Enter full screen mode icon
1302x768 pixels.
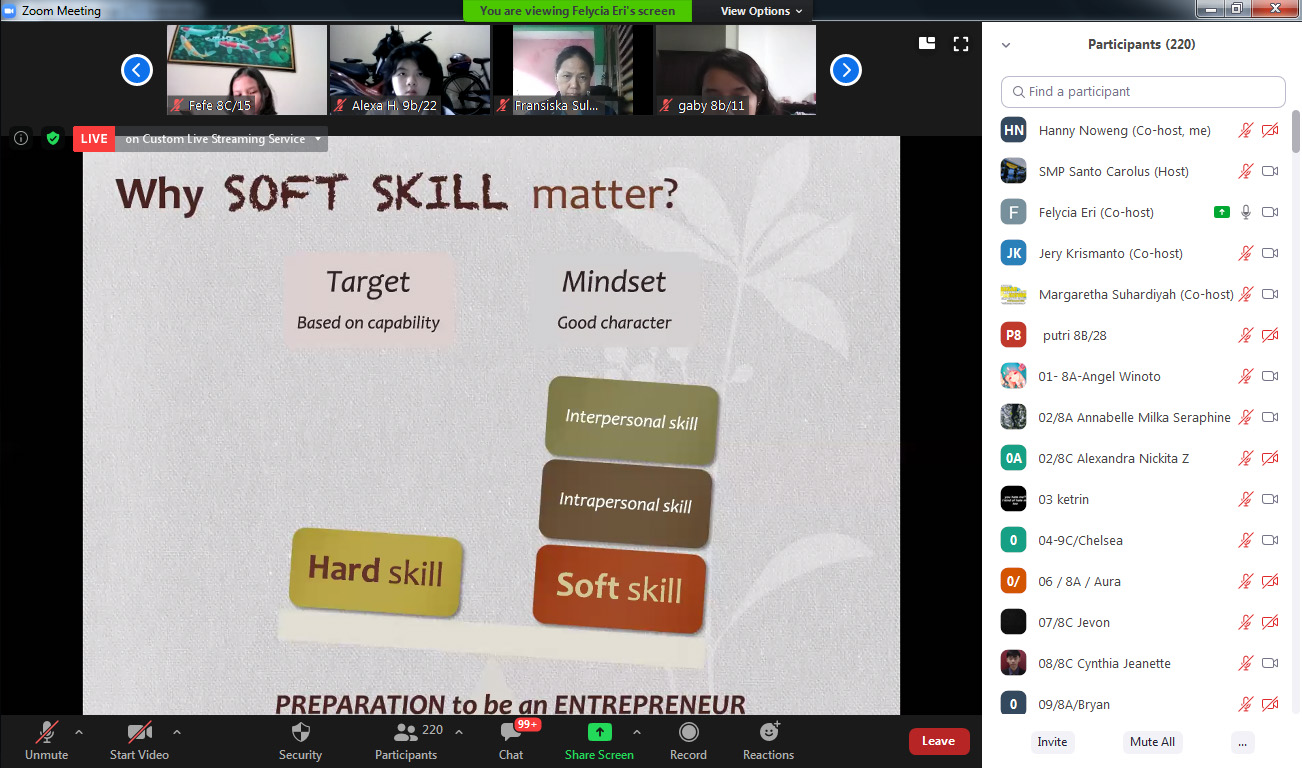tap(961, 43)
